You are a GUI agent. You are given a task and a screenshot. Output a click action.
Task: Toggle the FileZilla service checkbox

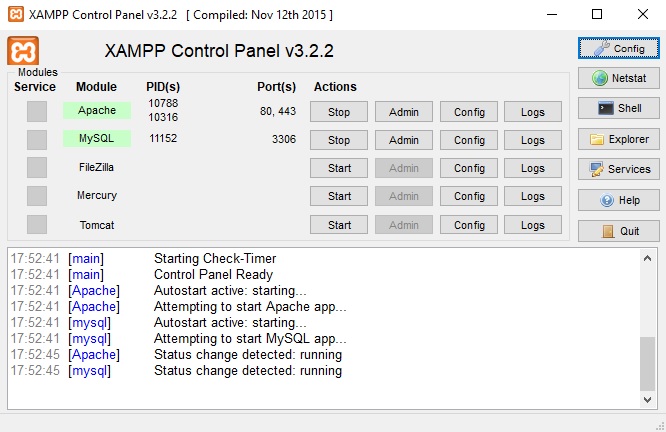37,167
